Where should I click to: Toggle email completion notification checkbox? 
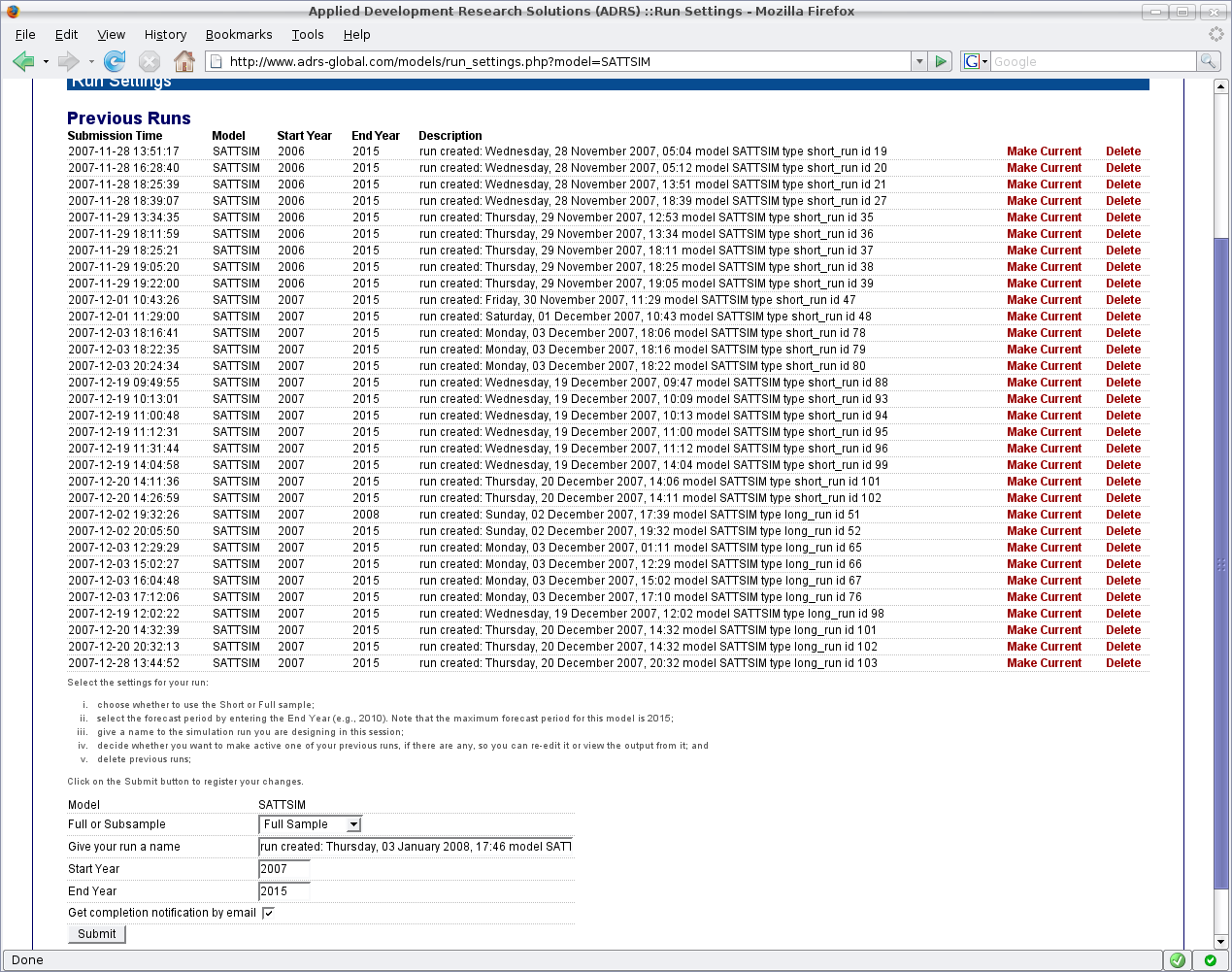point(268,913)
